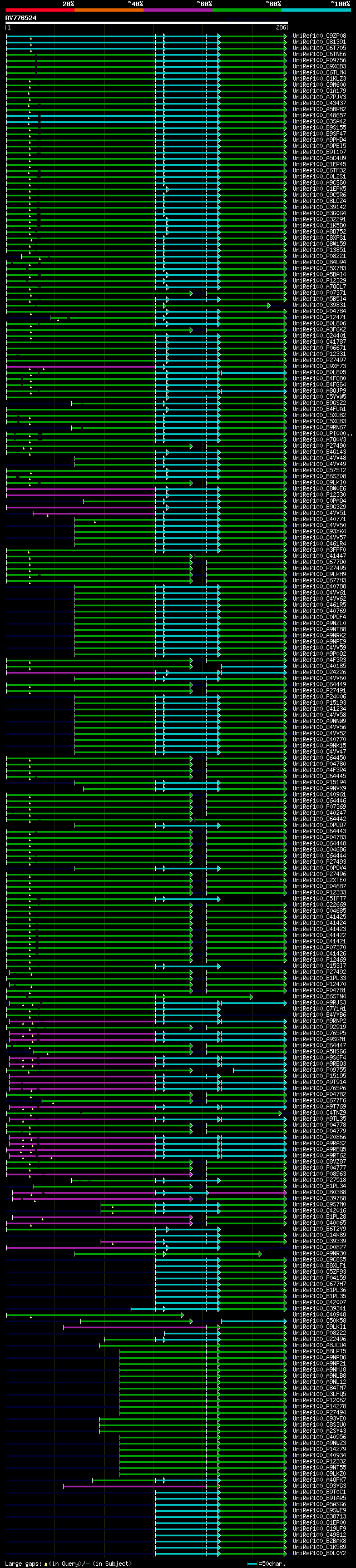This screenshot has width=356, height=1568.
Task: Click the query start position 1
Action: [x=8, y=27]
